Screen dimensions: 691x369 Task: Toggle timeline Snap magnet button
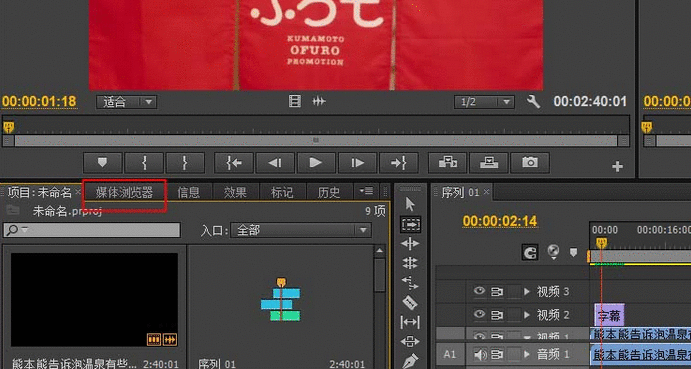pyautogui.click(x=530, y=253)
